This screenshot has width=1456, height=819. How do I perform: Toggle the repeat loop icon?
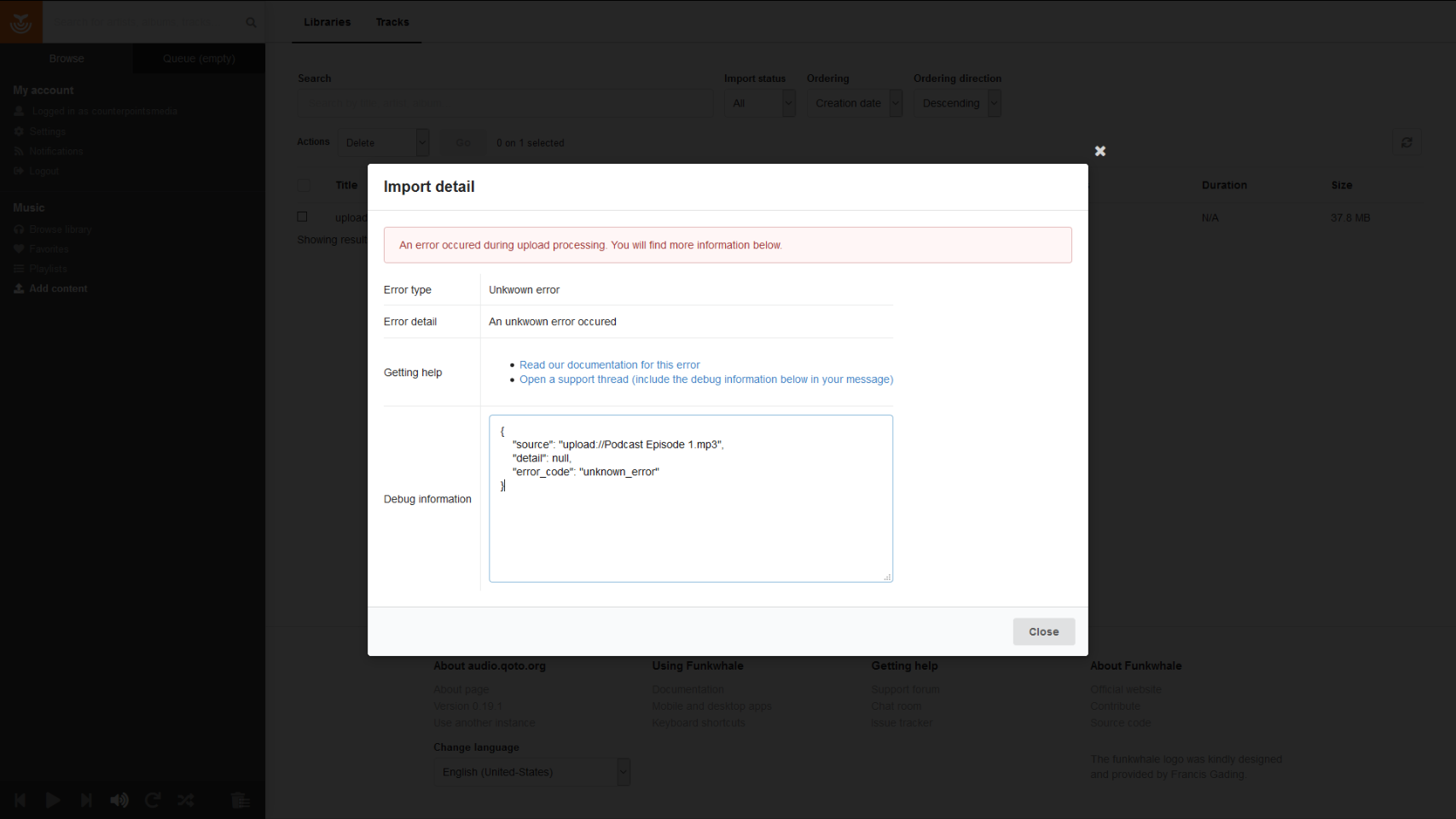pos(153,800)
